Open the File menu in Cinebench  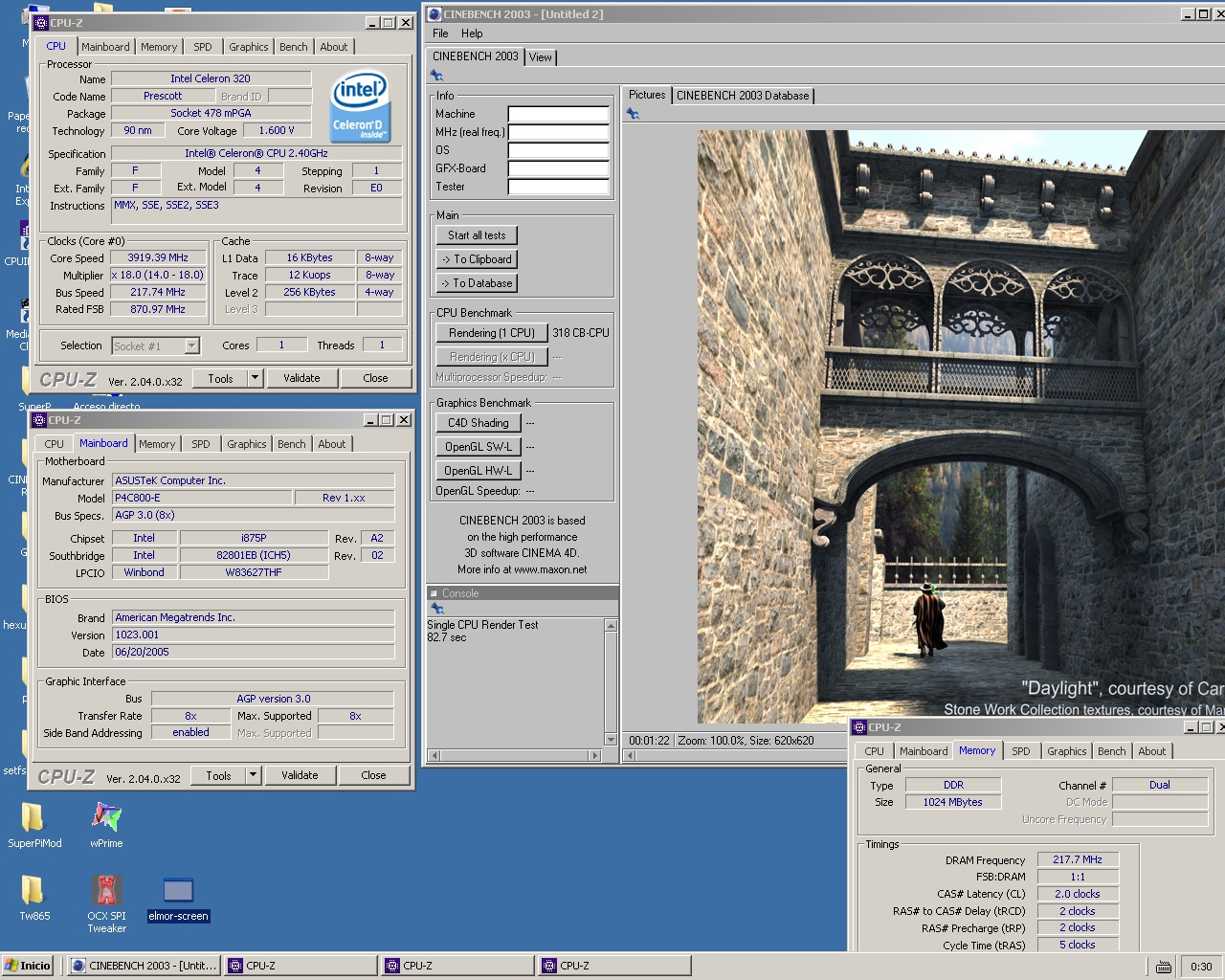440,33
